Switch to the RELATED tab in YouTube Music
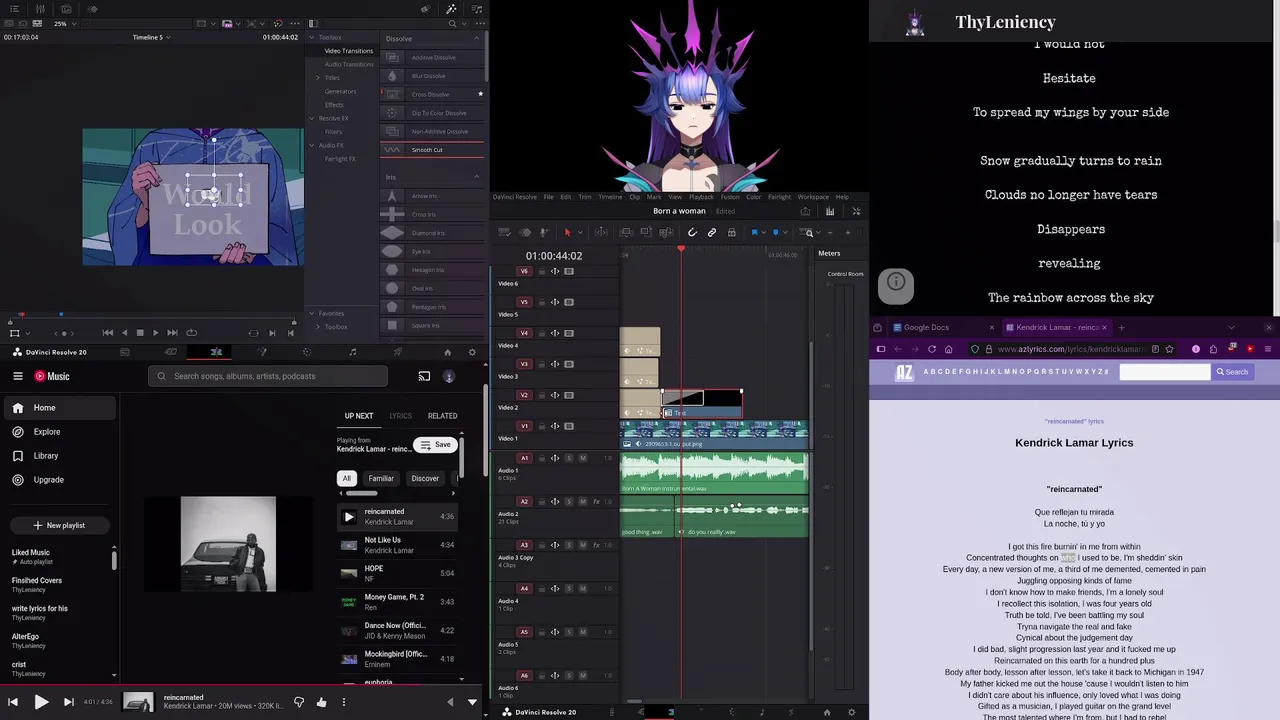The image size is (1280, 720). coord(442,416)
